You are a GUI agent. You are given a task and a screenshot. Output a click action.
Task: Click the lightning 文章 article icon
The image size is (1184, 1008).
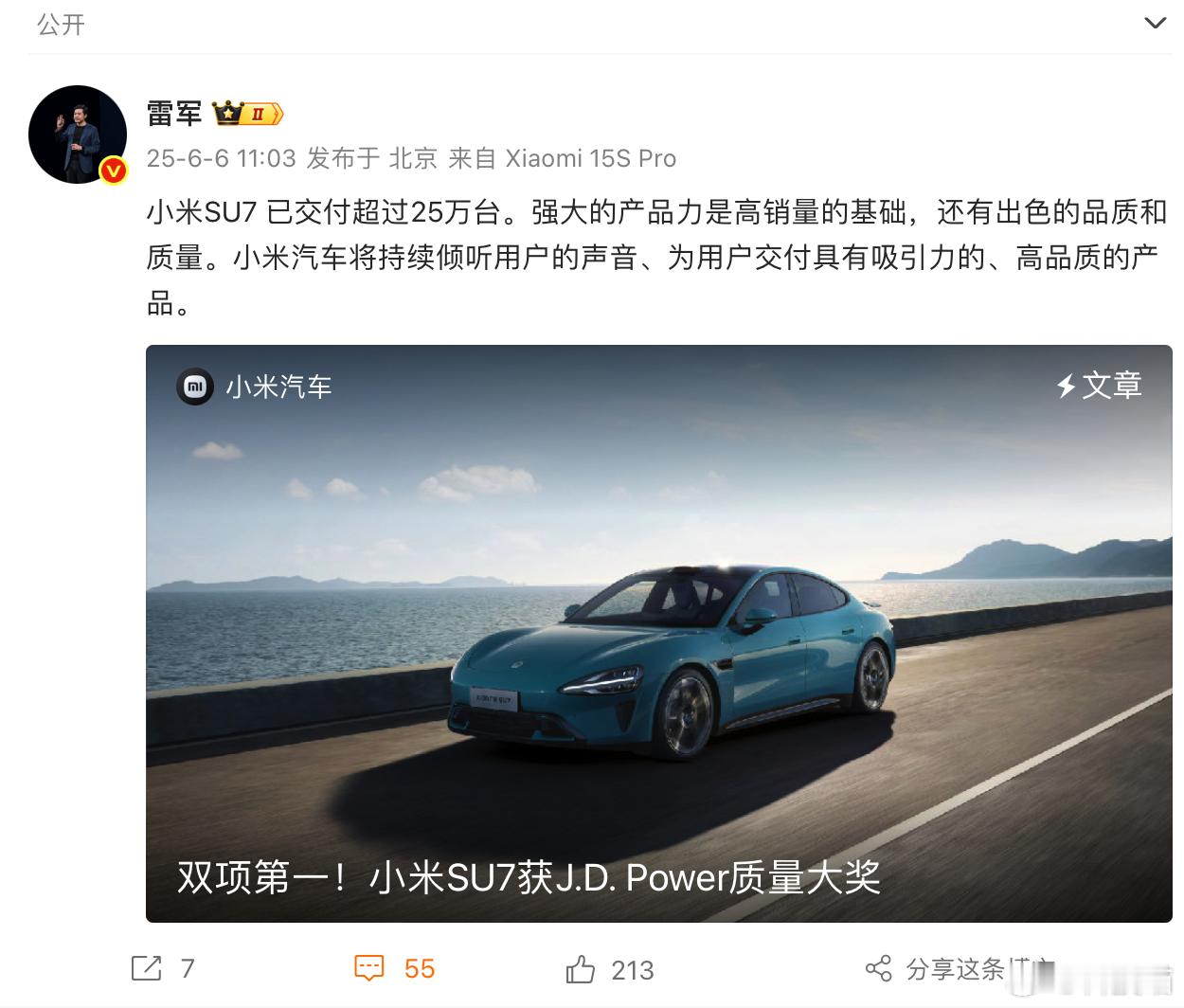tap(1099, 386)
